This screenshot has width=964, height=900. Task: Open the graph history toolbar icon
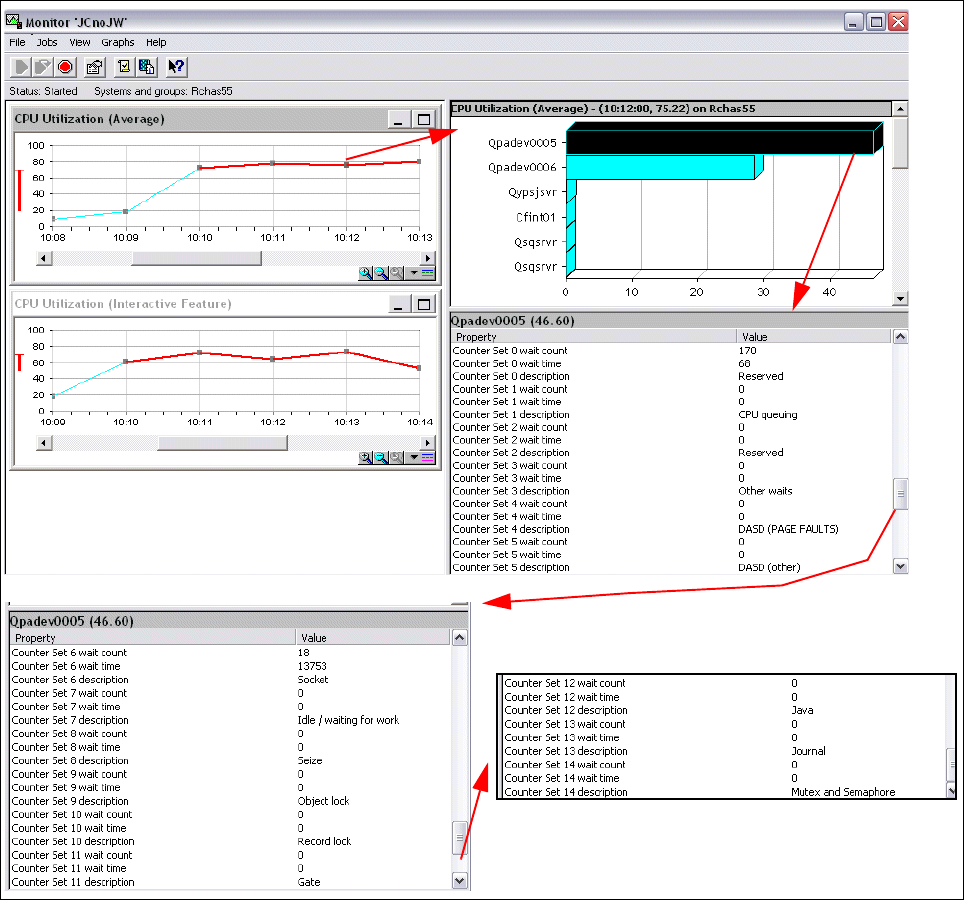[x=146, y=66]
